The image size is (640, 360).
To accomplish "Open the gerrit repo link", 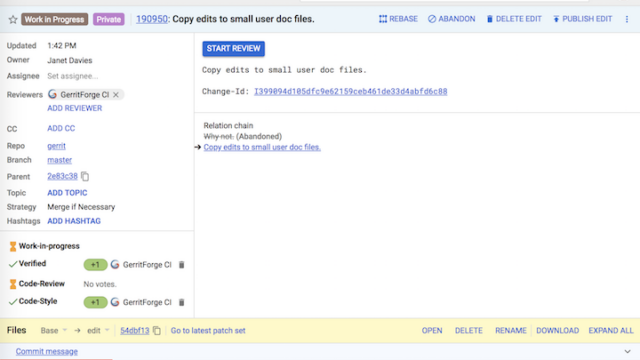I will [x=56, y=146].
